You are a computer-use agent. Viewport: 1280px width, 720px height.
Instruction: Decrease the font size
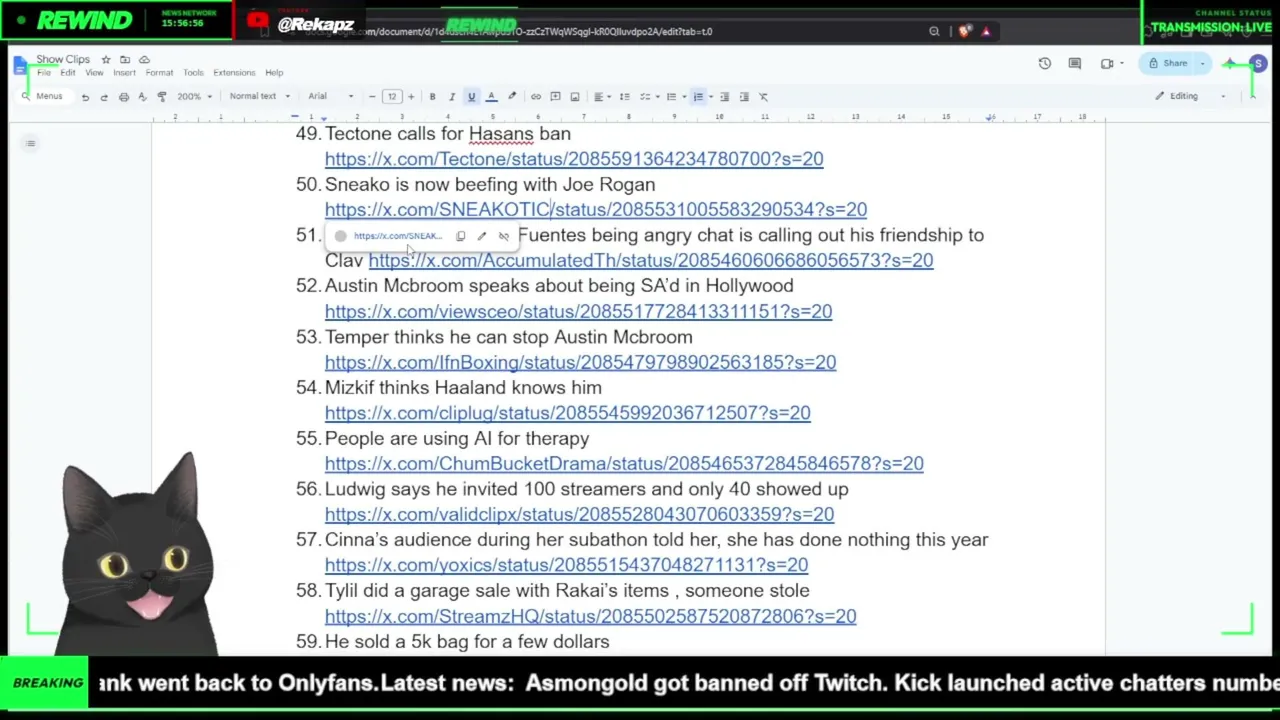[x=372, y=97]
